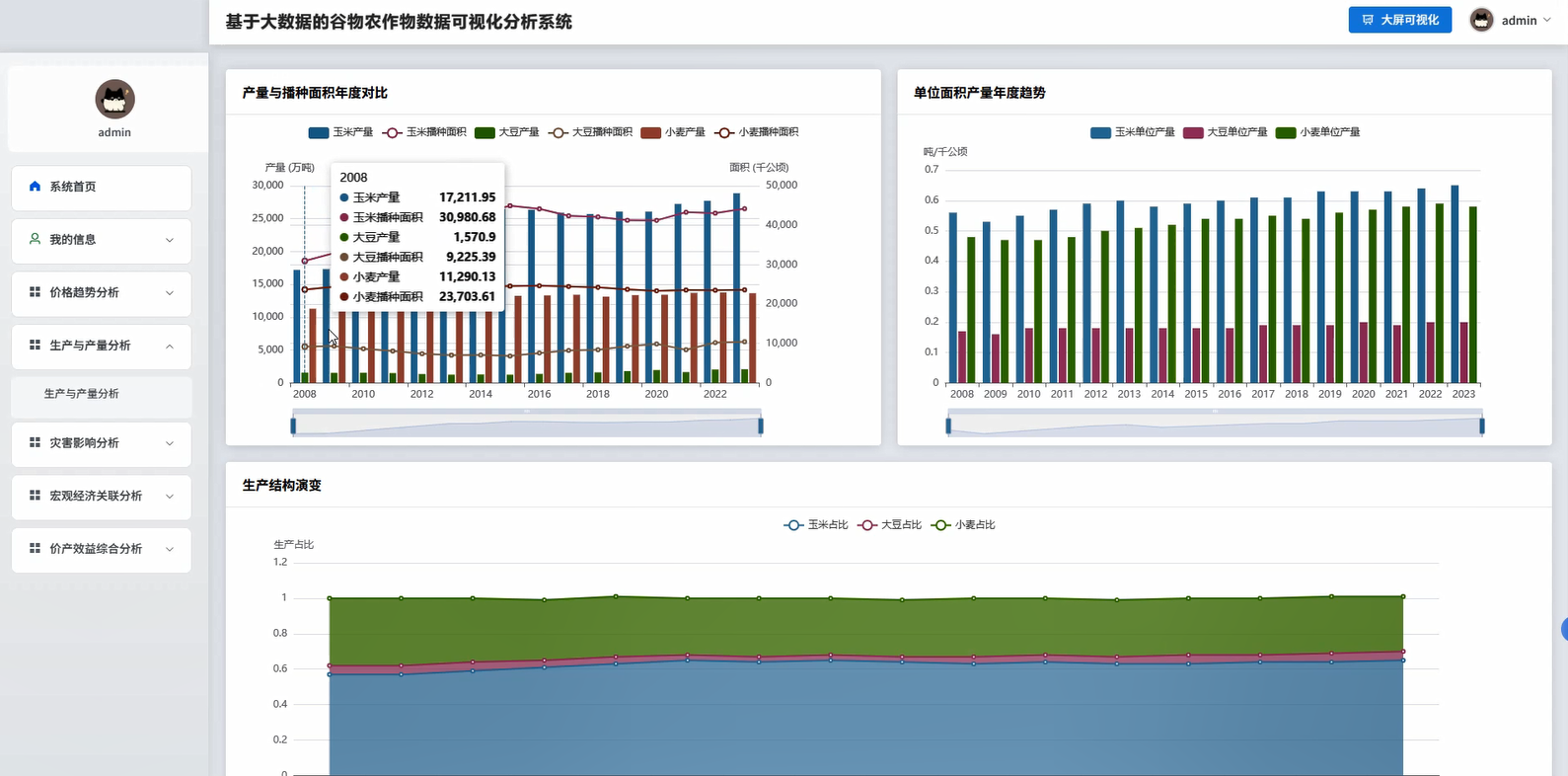Open the 宏观经济关联分析 menu item
The image size is (1568, 776).
pyautogui.click(x=102, y=496)
